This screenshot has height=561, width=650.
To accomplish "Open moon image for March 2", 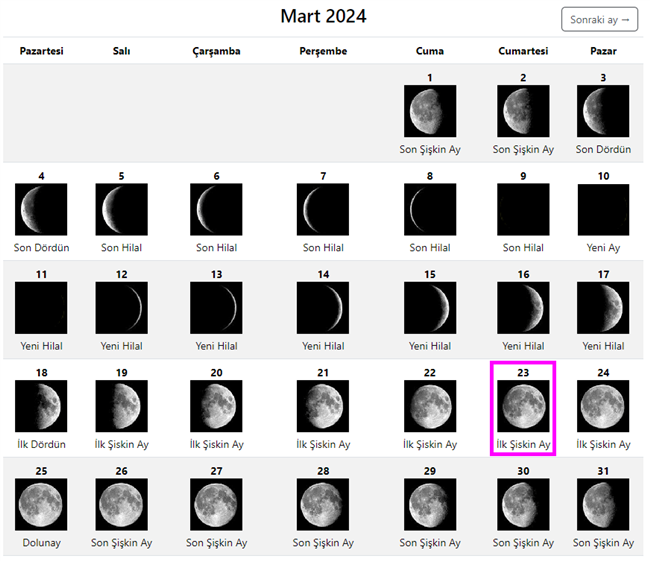I will (523, 111).
